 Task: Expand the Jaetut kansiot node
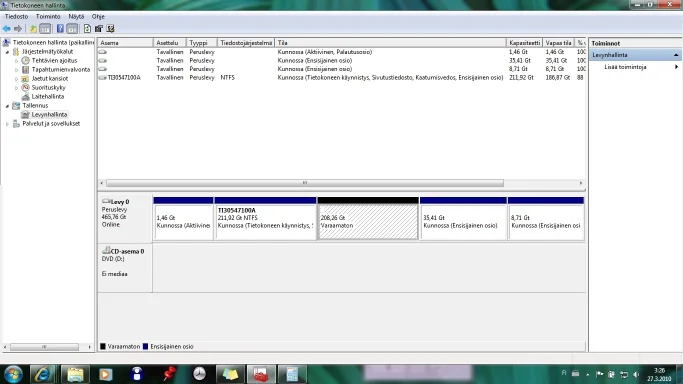point(17,79)
